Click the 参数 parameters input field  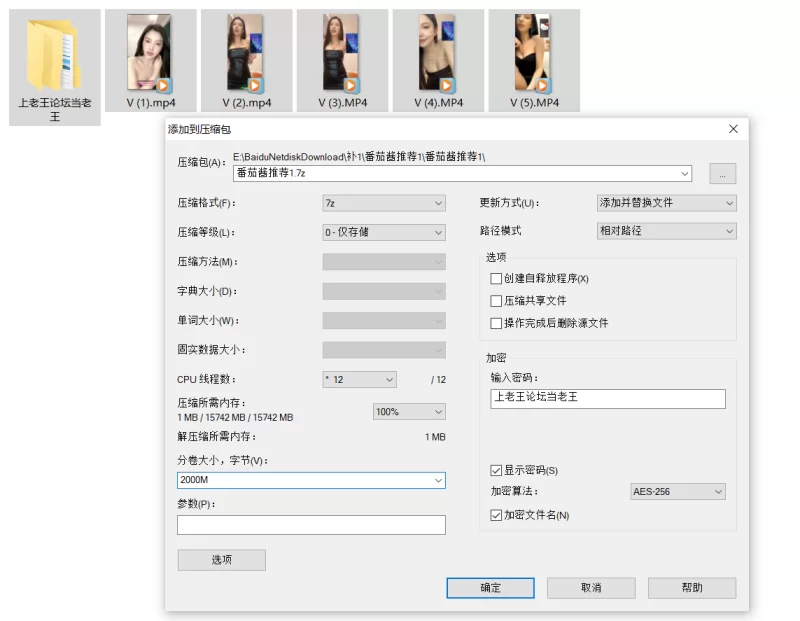311,525
